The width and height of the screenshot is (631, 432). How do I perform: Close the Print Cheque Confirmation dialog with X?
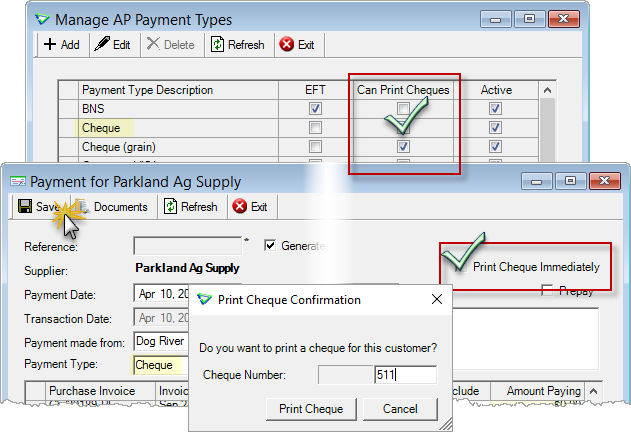437,299
